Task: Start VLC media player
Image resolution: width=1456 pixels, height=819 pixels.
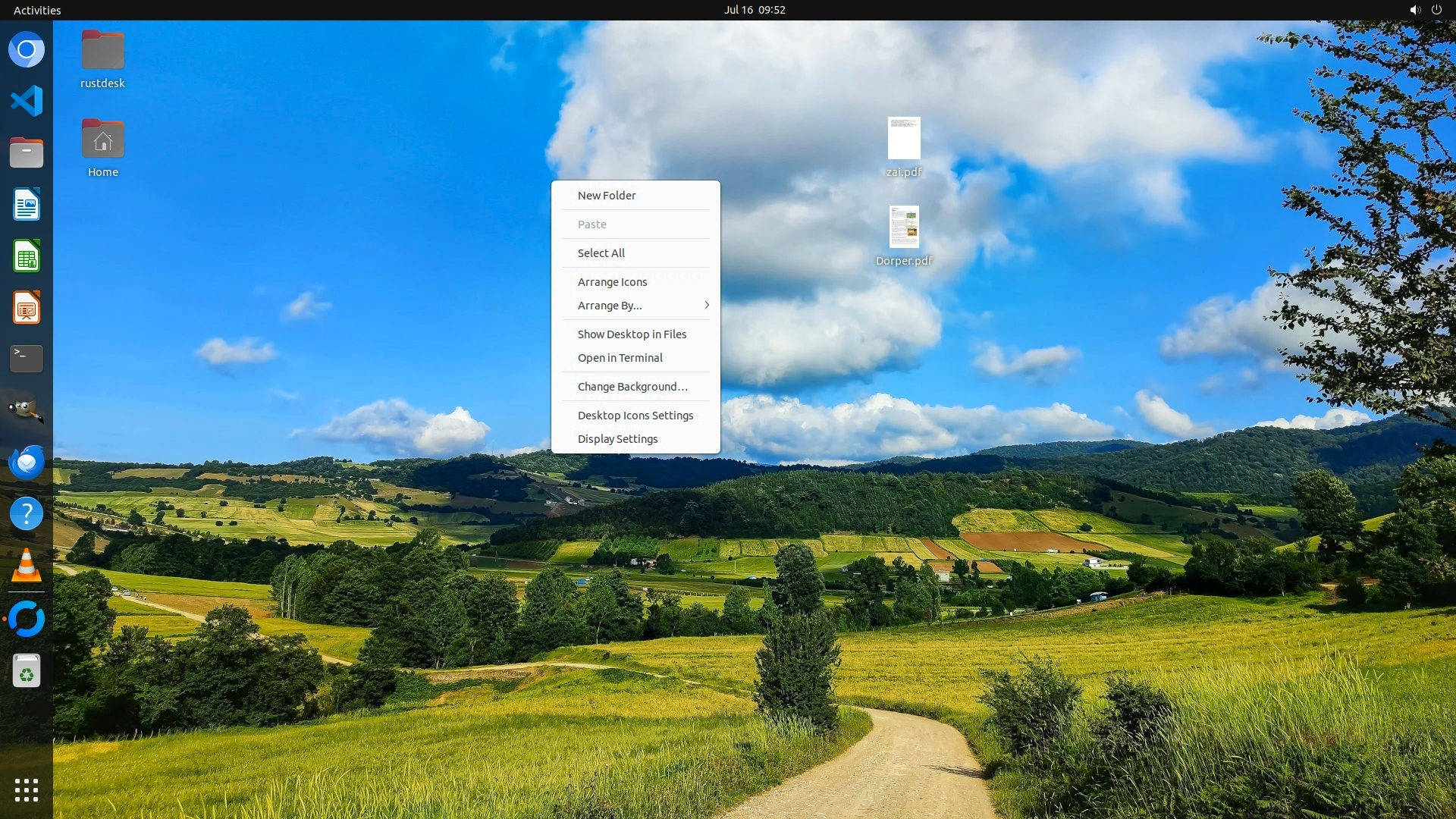Action: tap(27, 566)
